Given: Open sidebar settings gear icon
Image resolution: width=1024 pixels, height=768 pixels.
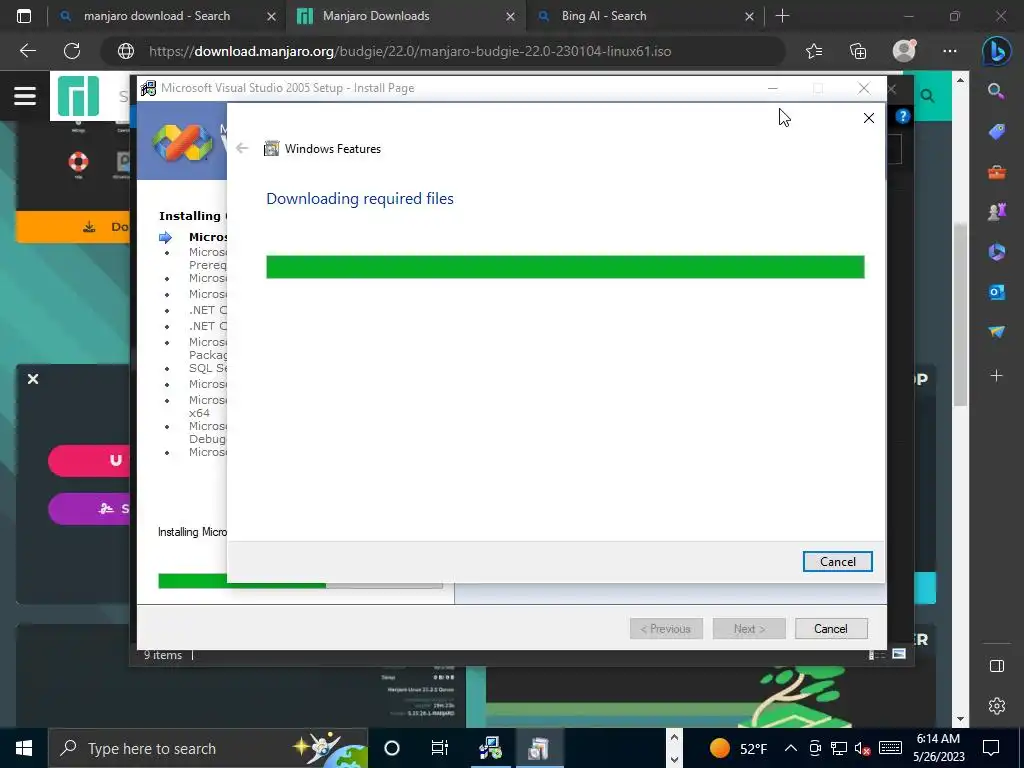Looking at the screenshot, I should pyautogui.click(x=997, y=706).
